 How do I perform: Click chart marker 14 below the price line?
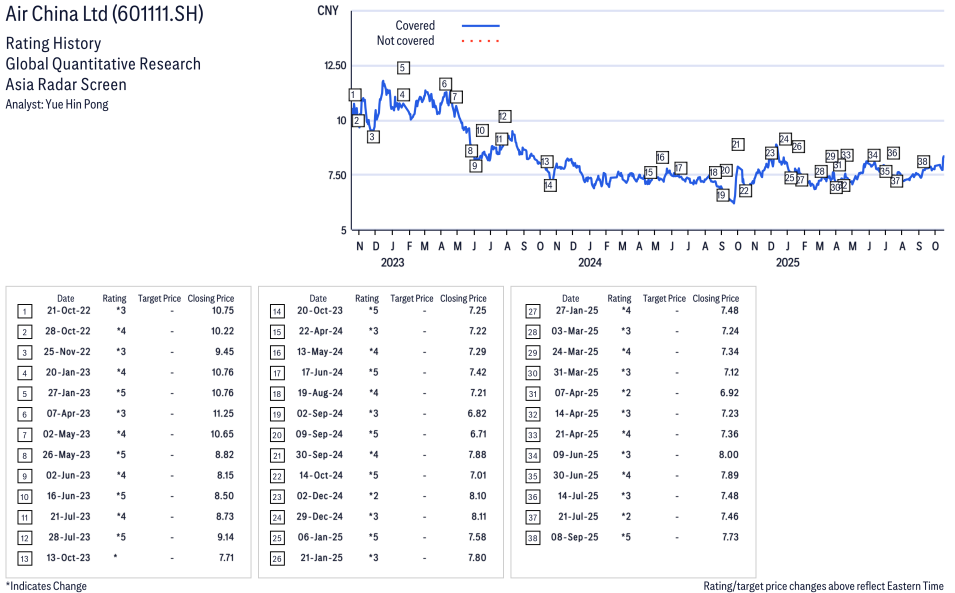549,185
